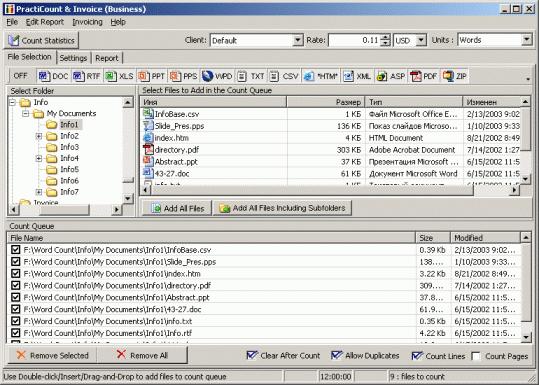The height and width of the screenshot is (385, 539).
Task: Expand the Info2 folder tree node
Action: pyautogui.click(x=38, y=136)
